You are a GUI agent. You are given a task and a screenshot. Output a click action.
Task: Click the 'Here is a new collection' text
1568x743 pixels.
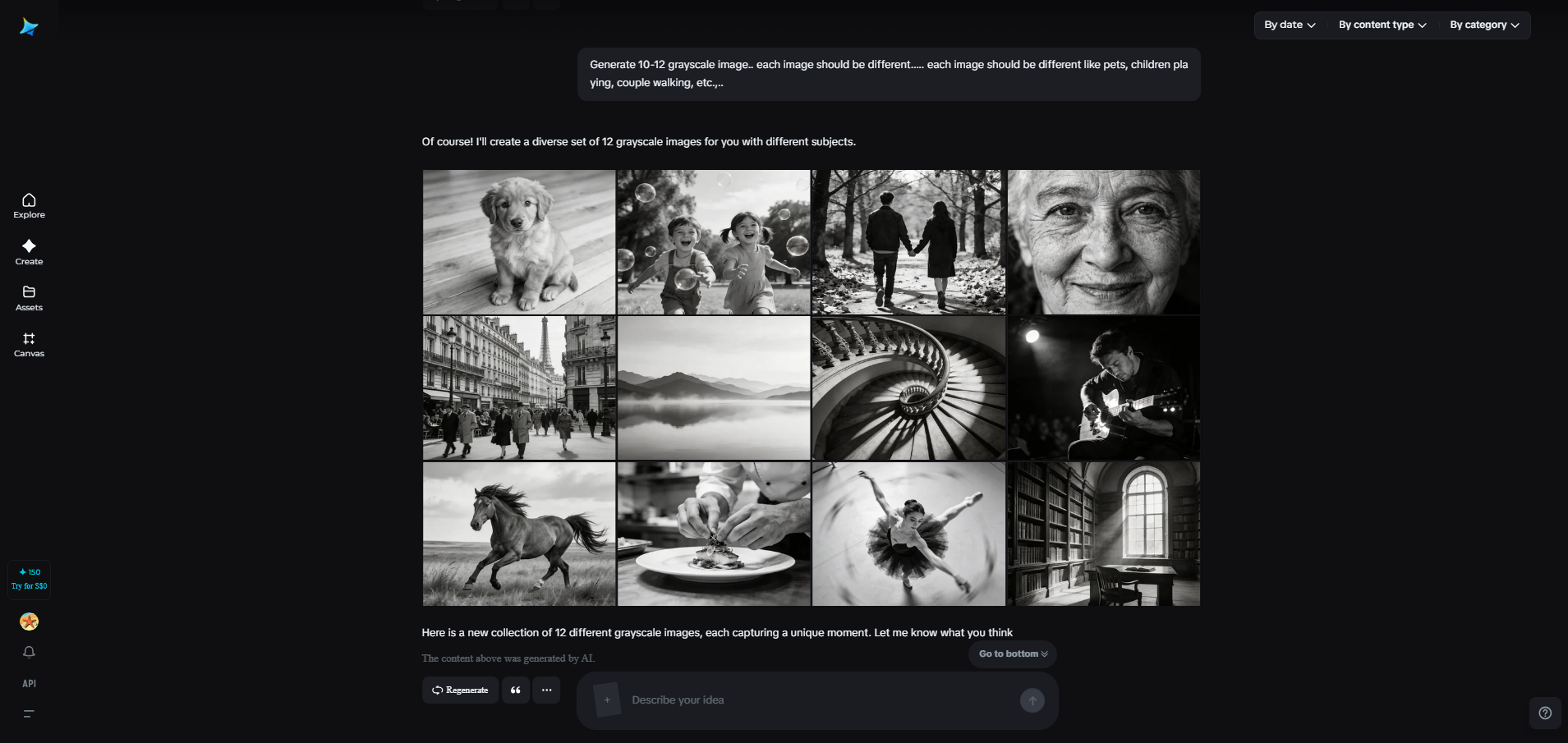(x=717, y=633)
